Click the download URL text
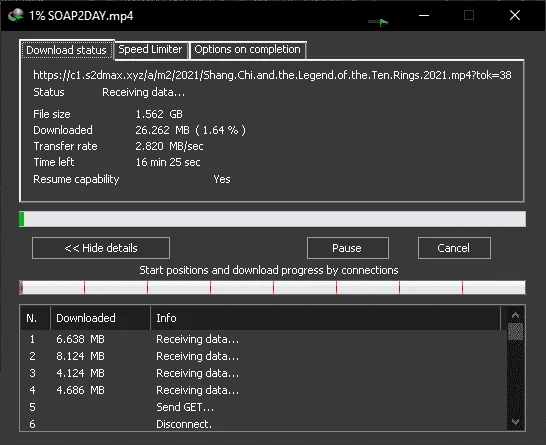This screenshot has height=445, width=546. [x=272, y=75]
